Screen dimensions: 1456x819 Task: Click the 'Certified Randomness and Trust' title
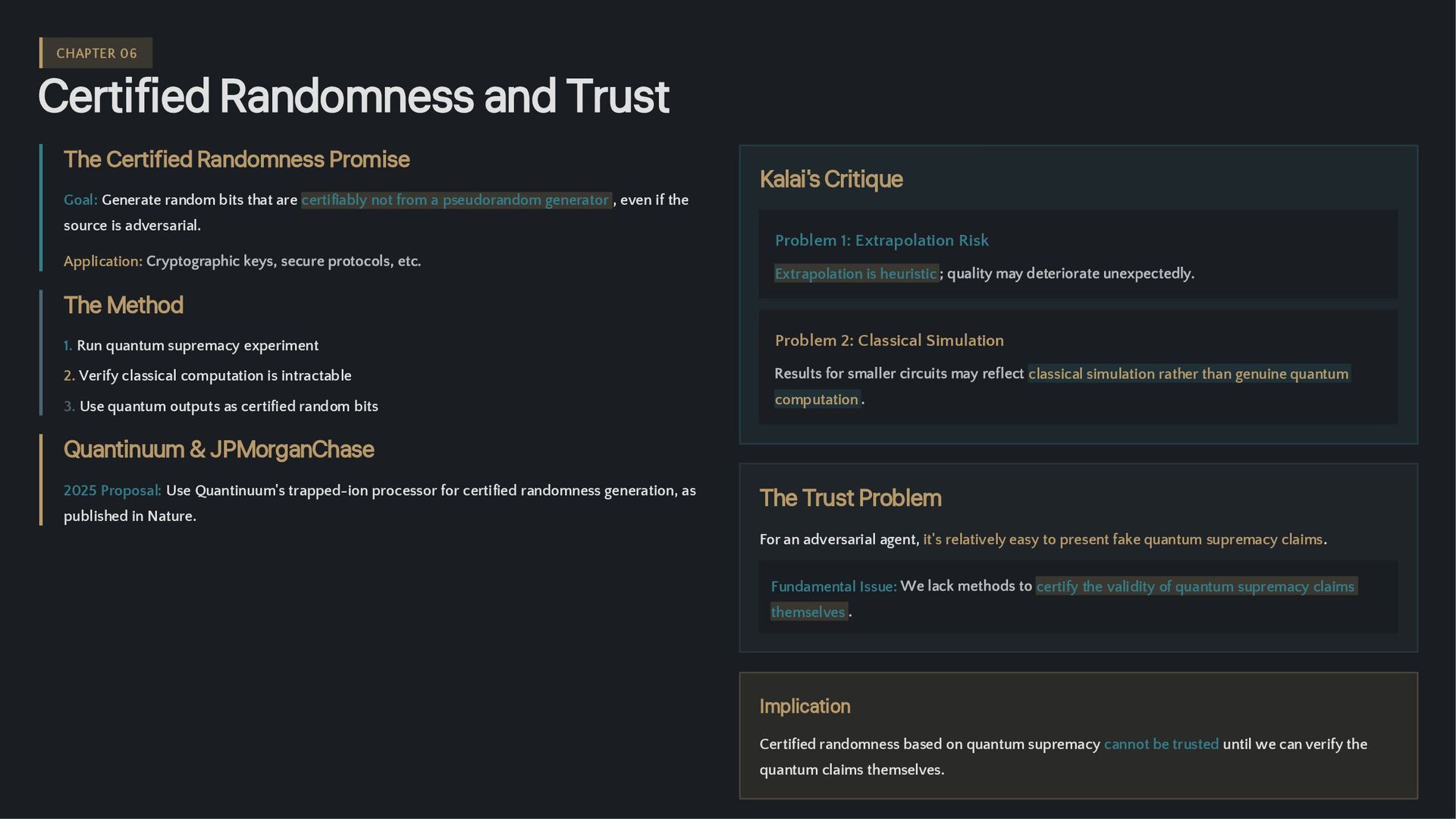click(353, 96)
